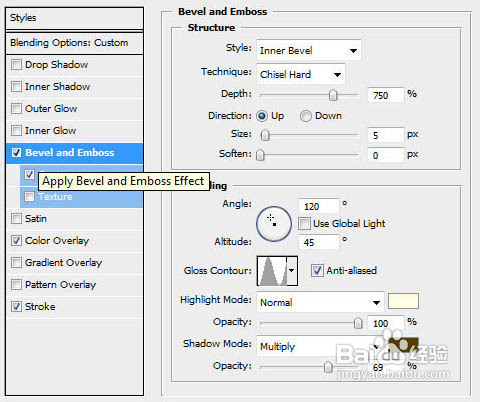Click the Size value input field
The image size is (480, 402).
[385, 135]
